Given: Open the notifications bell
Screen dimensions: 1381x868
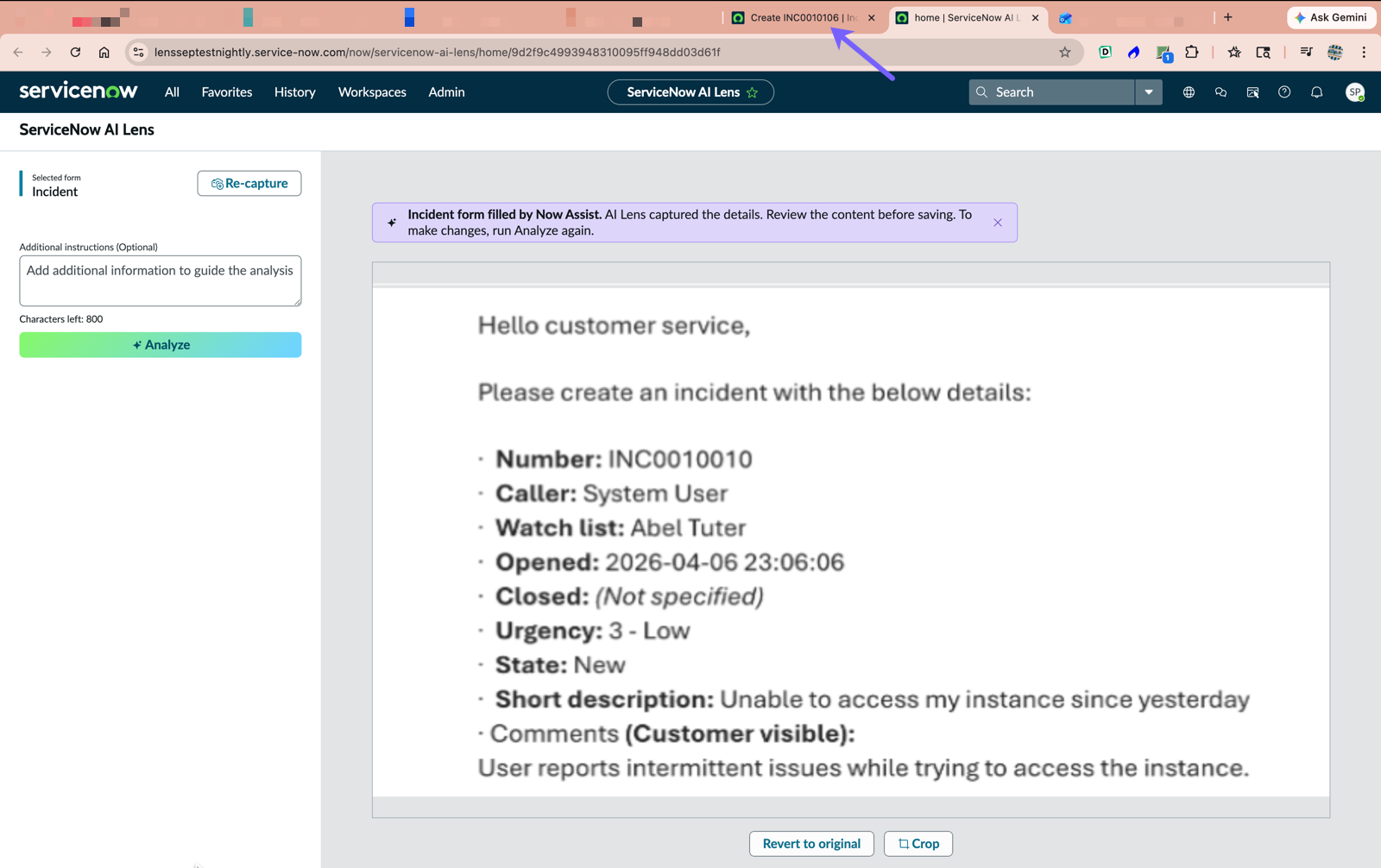Looking at the screenshot, I should click(x=1316, y=92).
